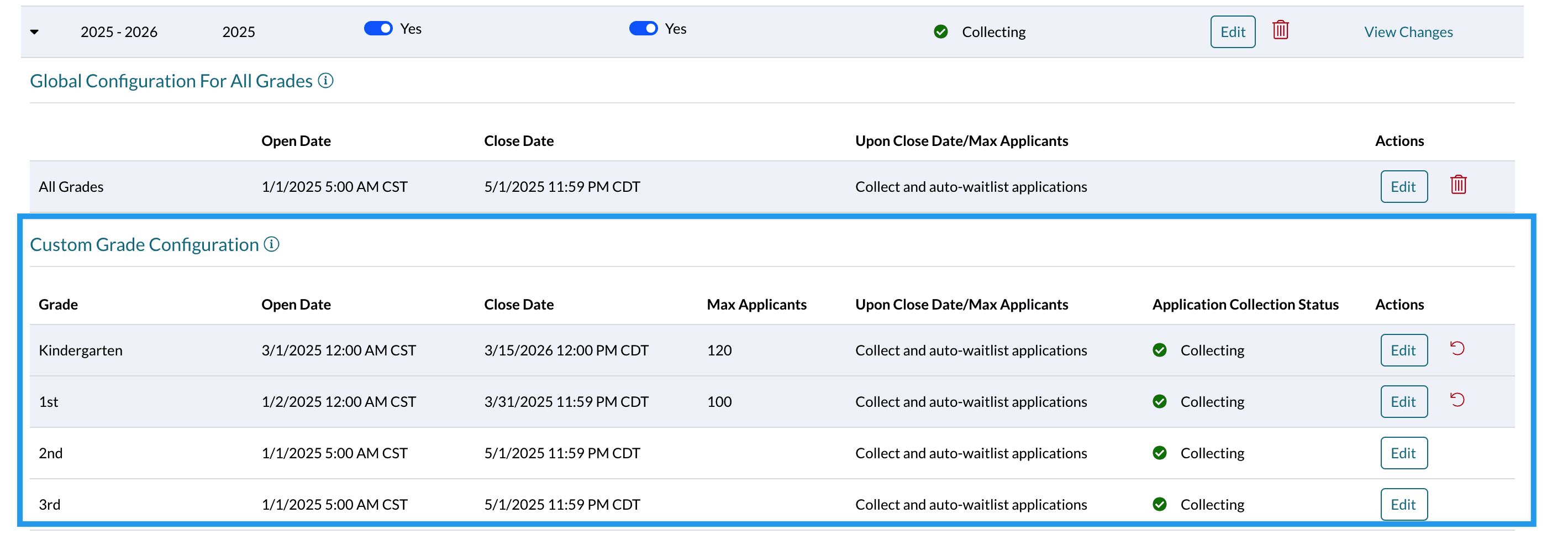The image size is (1568, 534).
Task: Edit the Kindergarten grade configuration
Action: click(x=1403, y=350)
